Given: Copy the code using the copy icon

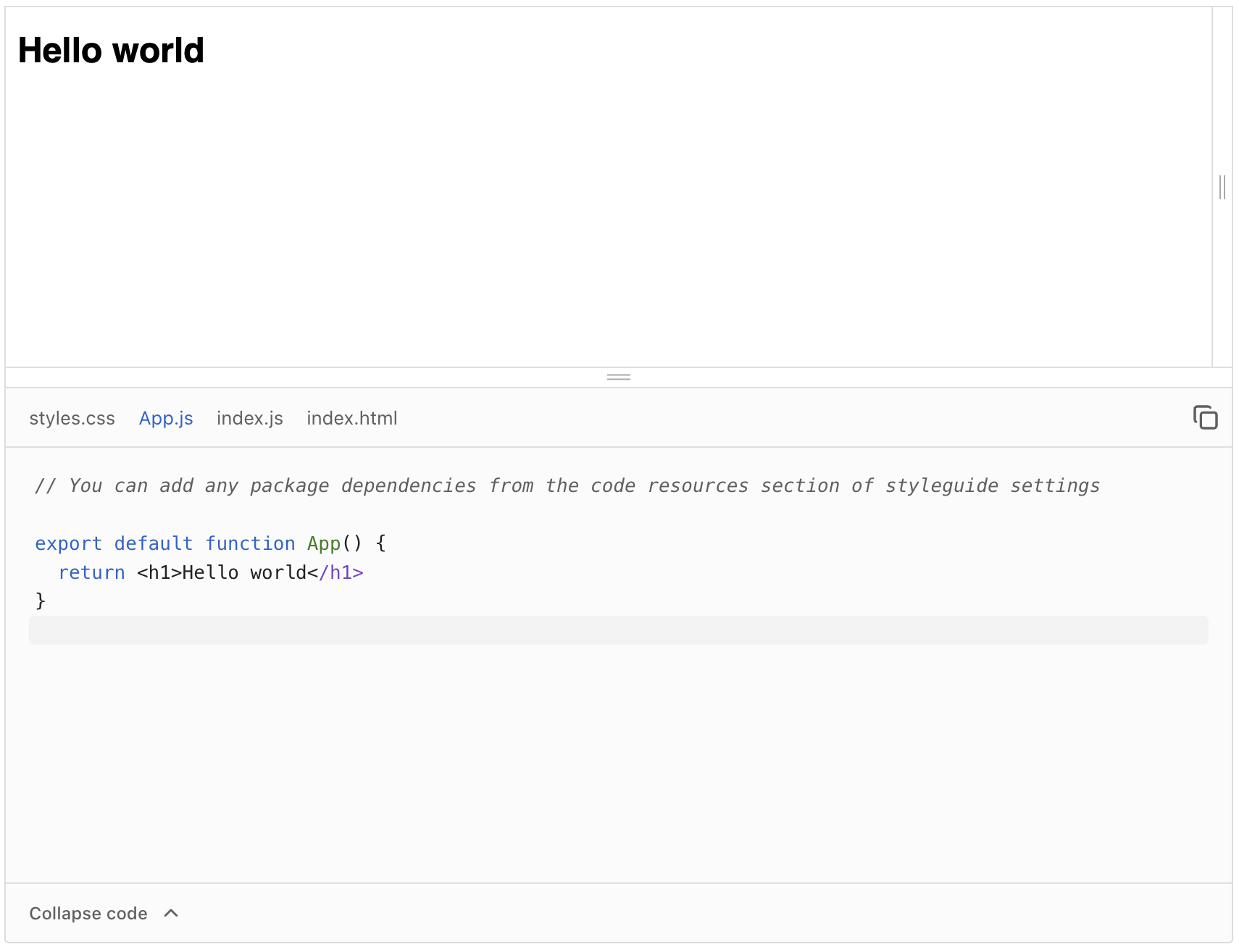Looking at the screenshot, I should 1205,417.
